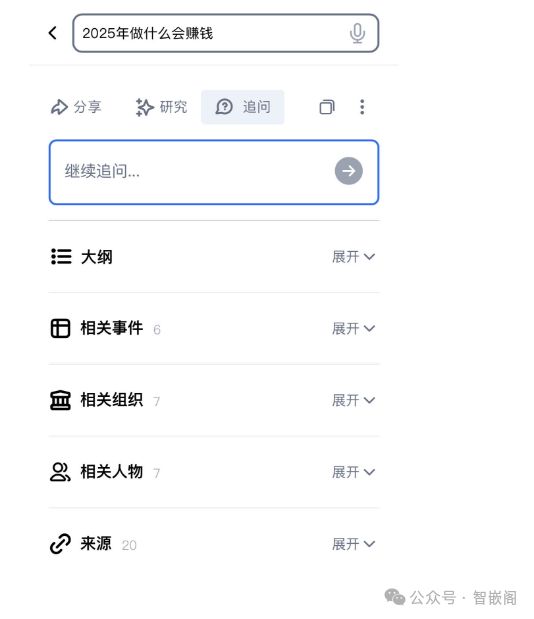Screen dimensions: 534x619
Task: Tap the search box with 2025年做什么会赚钱
Action: pos(226,33)
